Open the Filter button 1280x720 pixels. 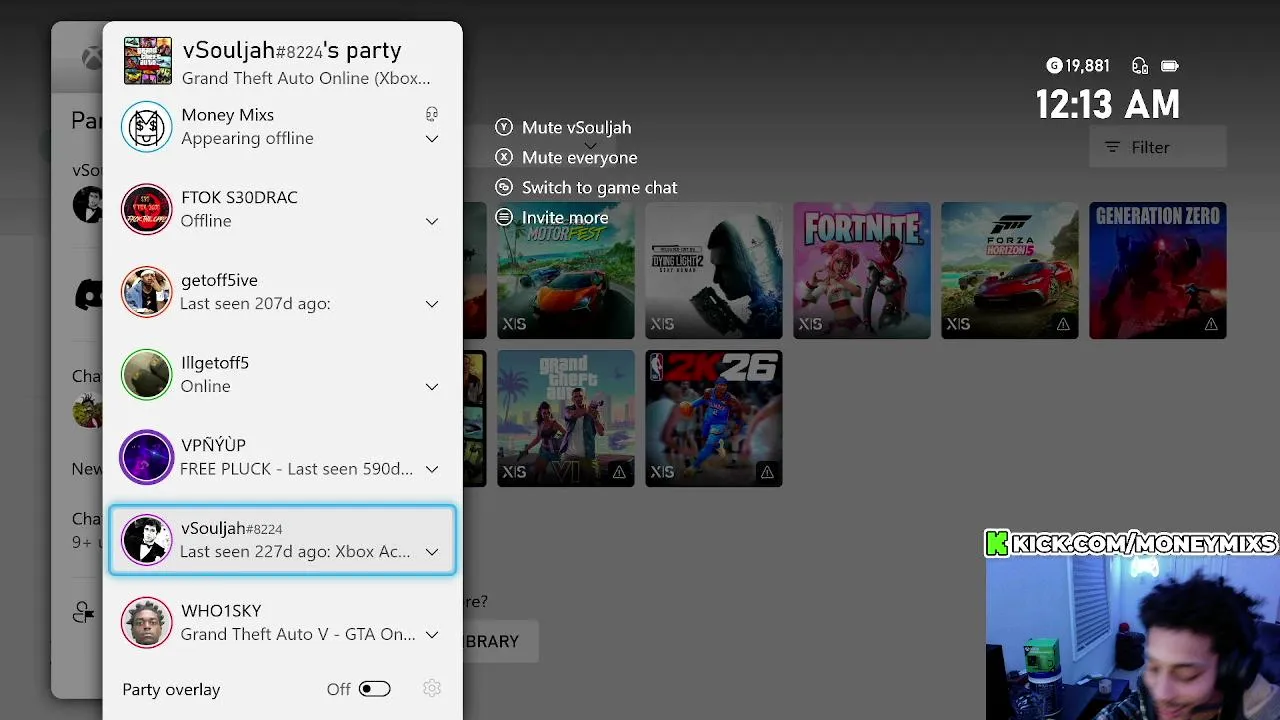tap(1158, 147)
